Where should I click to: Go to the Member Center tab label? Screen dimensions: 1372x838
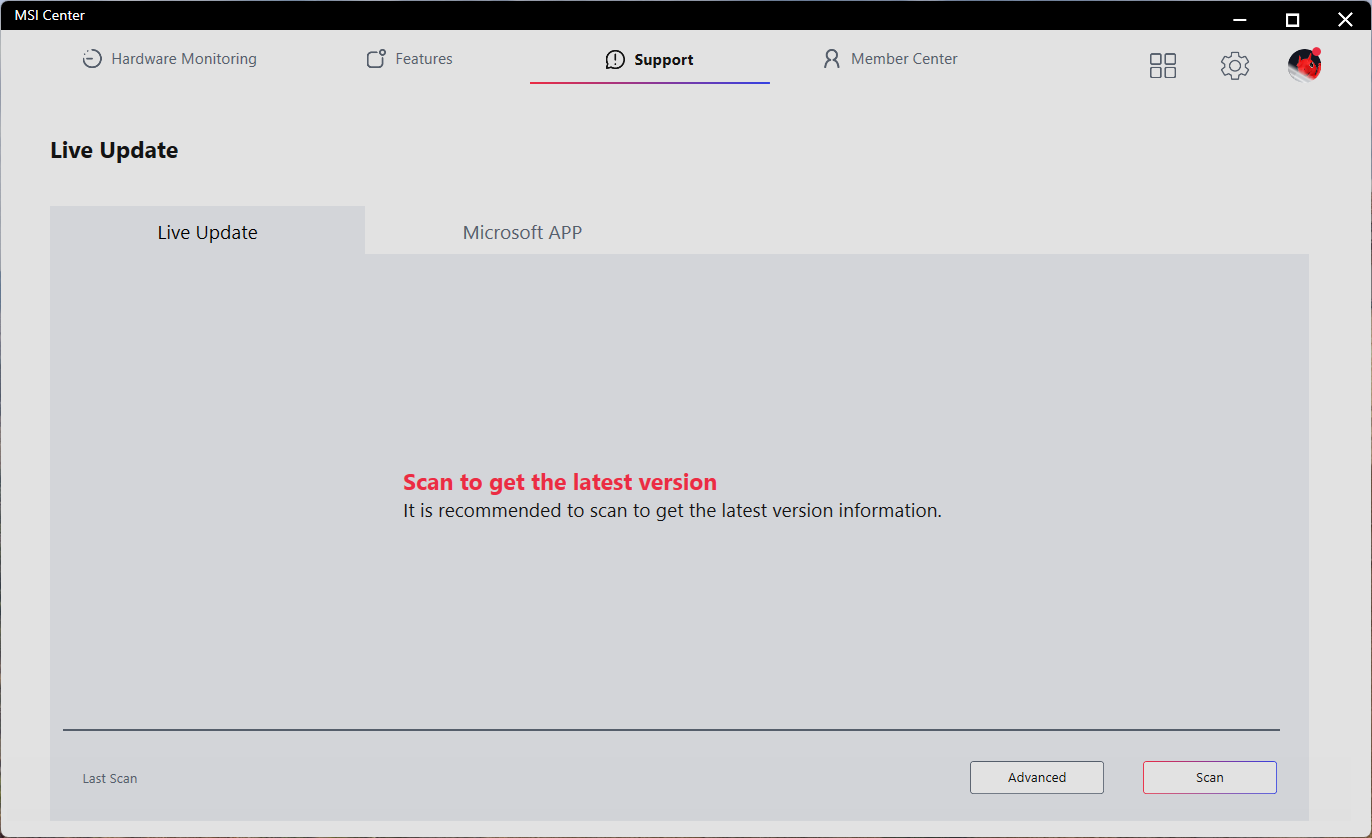coord(904,59)
